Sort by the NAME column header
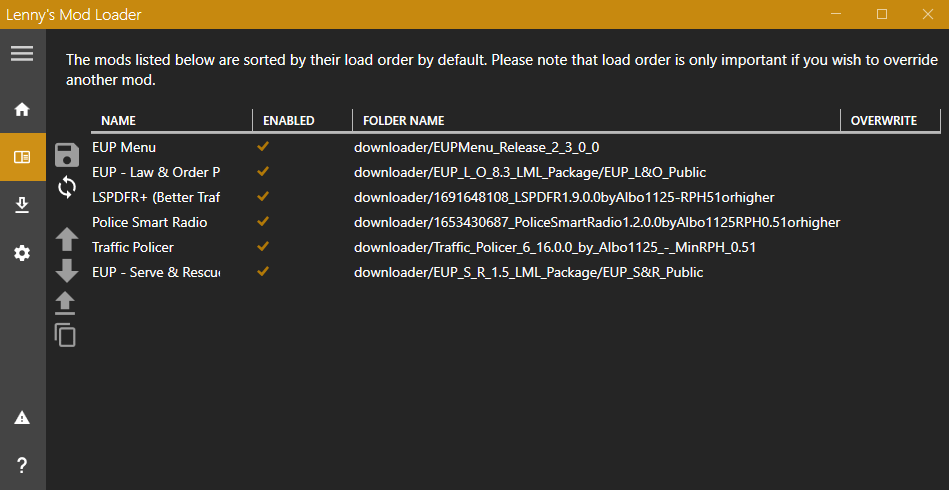The image size is (949, 490). [119, 121]
